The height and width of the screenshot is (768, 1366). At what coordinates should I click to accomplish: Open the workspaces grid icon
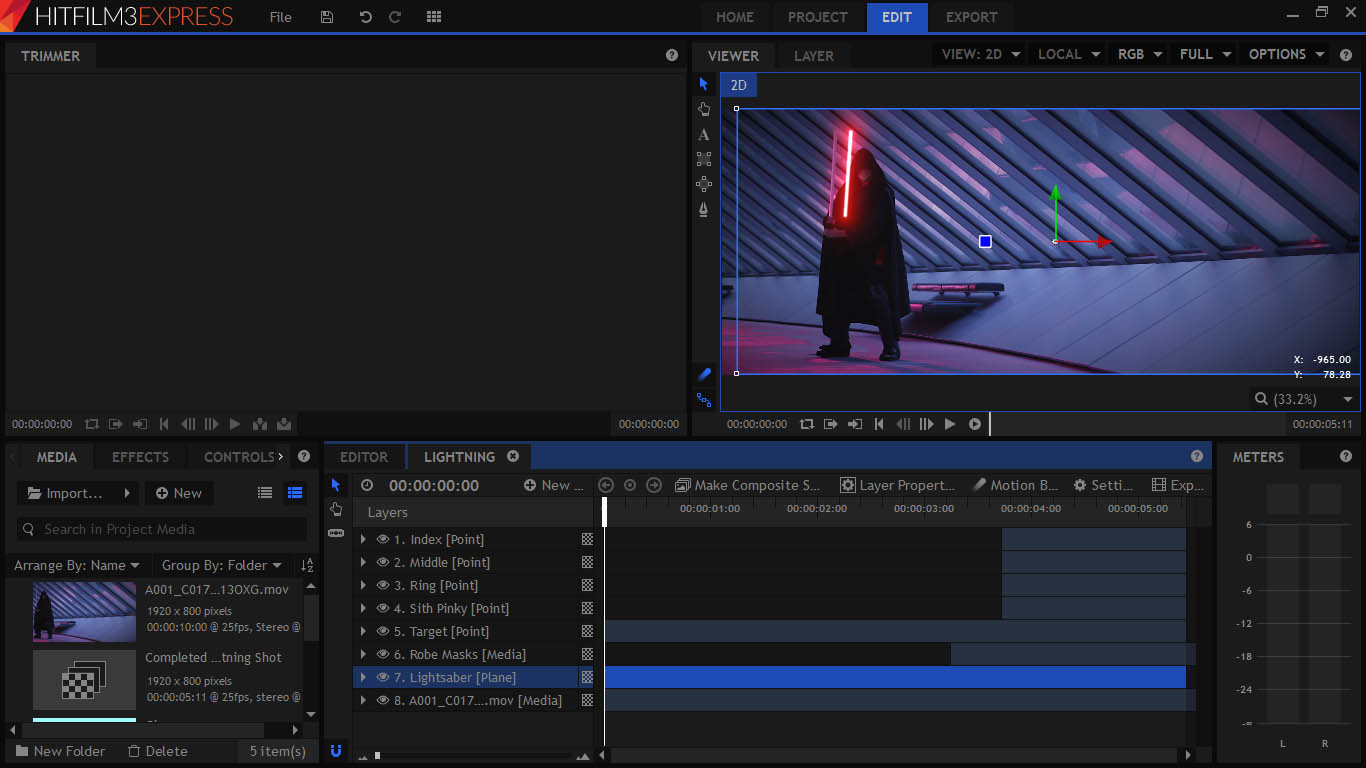pos(434,17)
